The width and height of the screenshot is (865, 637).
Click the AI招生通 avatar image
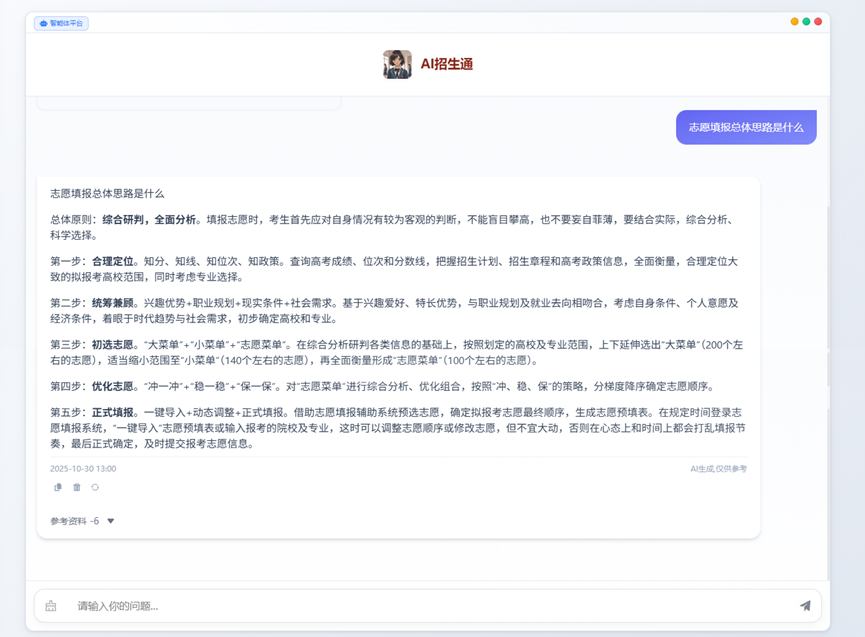click(397, 64)
